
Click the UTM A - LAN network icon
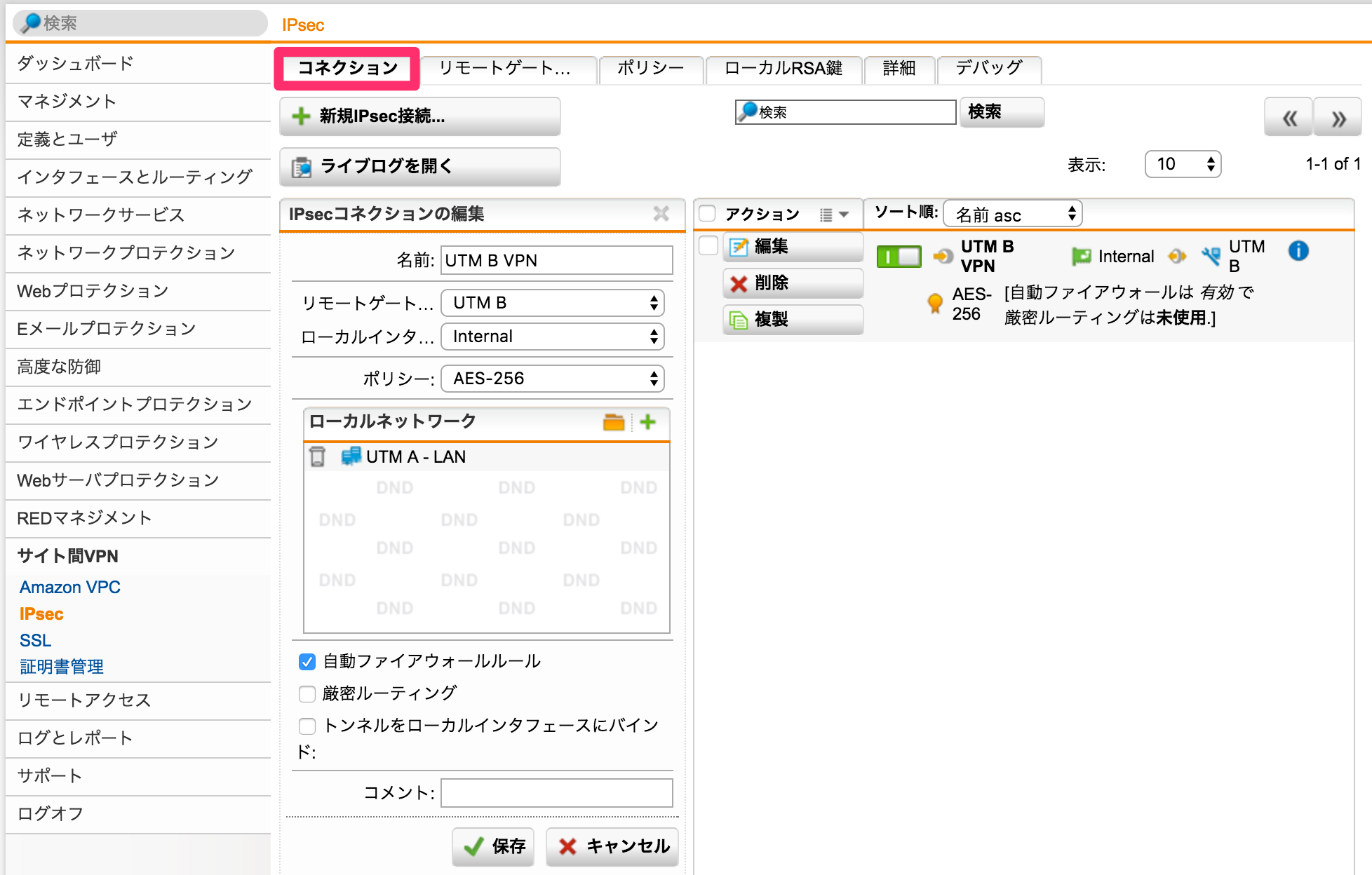(x=351, y=456)
